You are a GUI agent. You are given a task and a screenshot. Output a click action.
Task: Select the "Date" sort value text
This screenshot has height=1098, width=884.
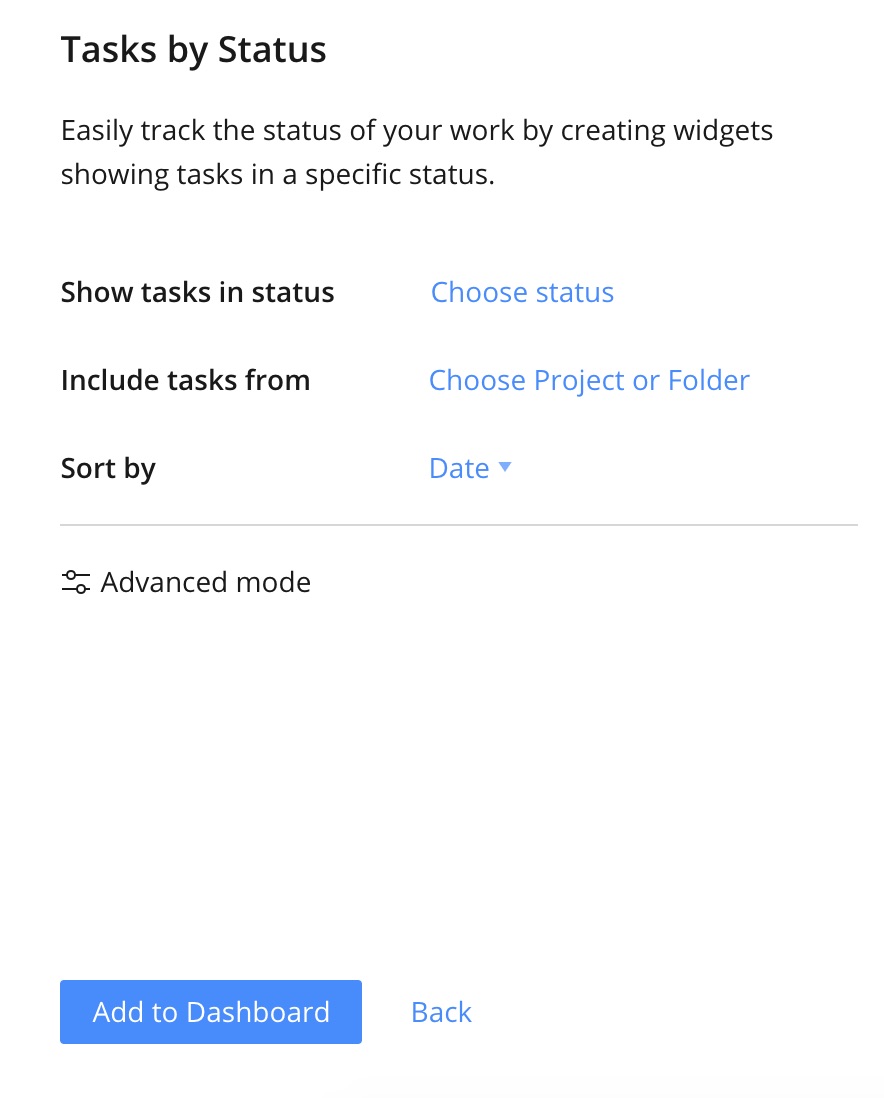pos(459,468)
